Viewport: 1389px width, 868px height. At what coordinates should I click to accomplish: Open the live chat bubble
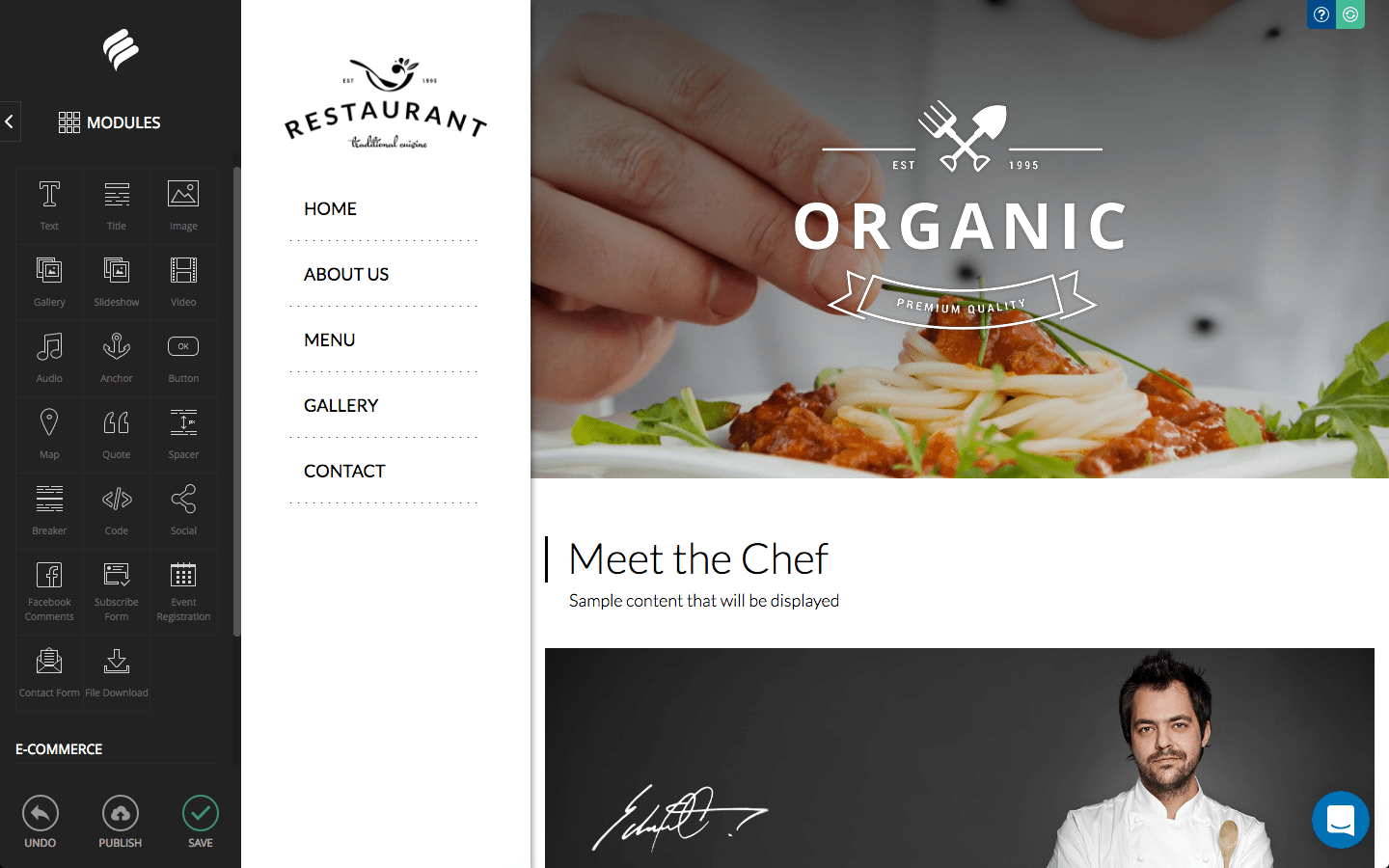[x=1341, y=820]
